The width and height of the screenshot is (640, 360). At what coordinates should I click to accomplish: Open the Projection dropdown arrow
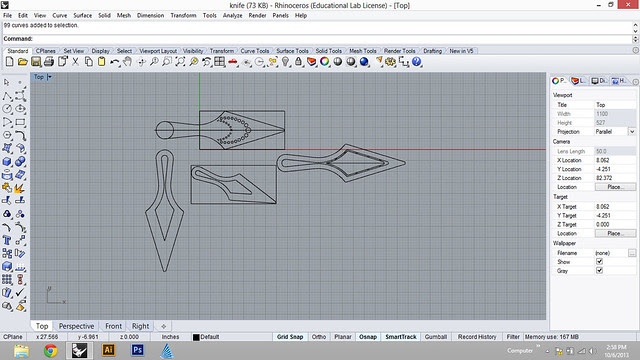click(x=632, y=131)
